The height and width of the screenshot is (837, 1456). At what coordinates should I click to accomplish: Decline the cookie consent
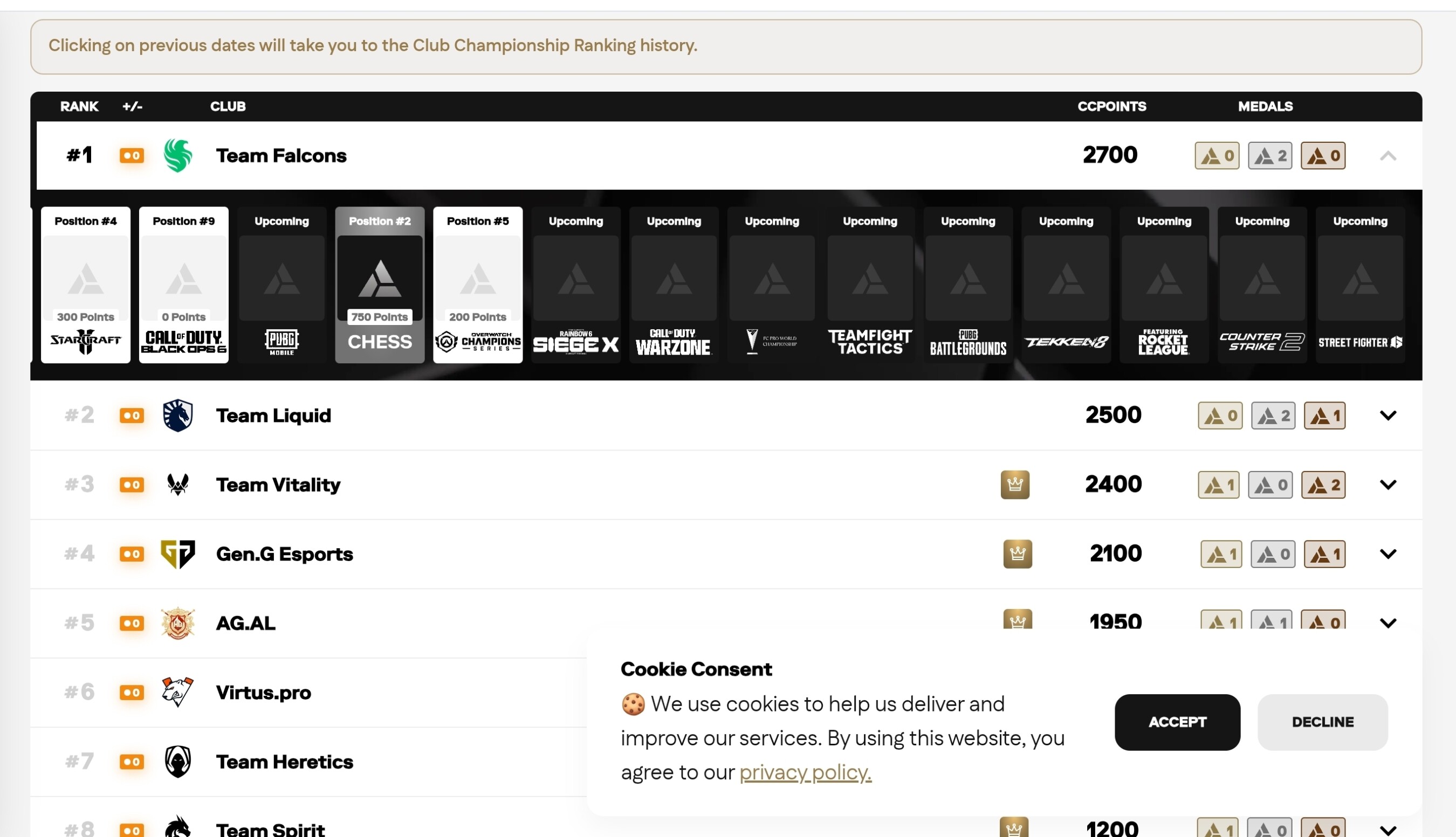point(1322,722)
